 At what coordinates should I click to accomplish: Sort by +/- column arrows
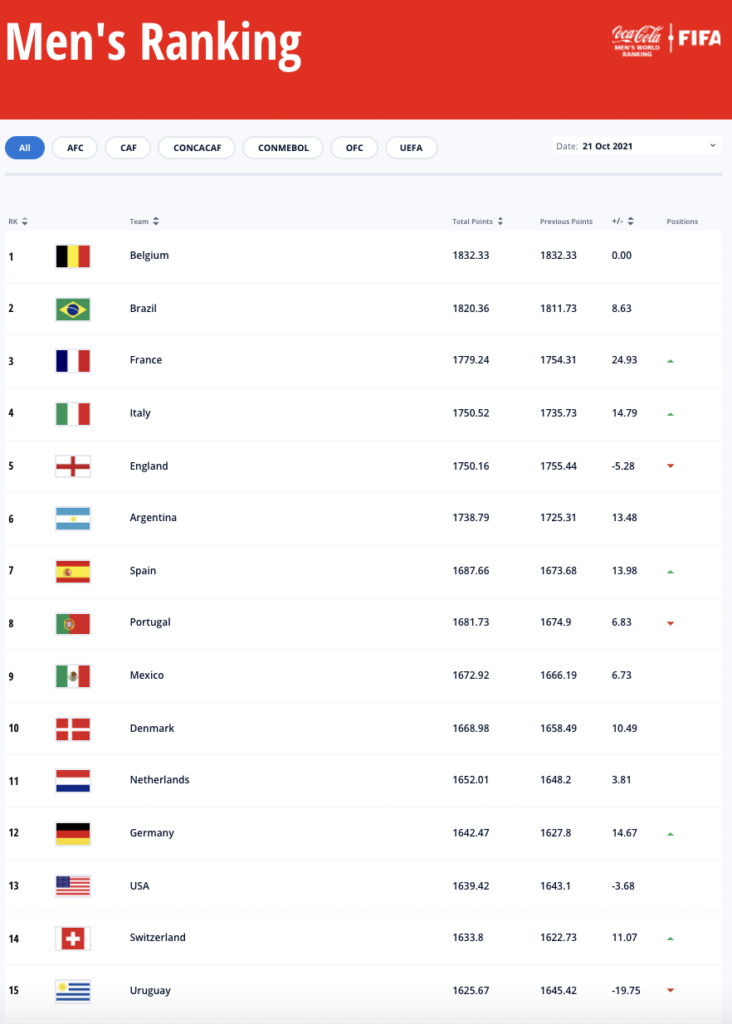(x=631, y=221)
